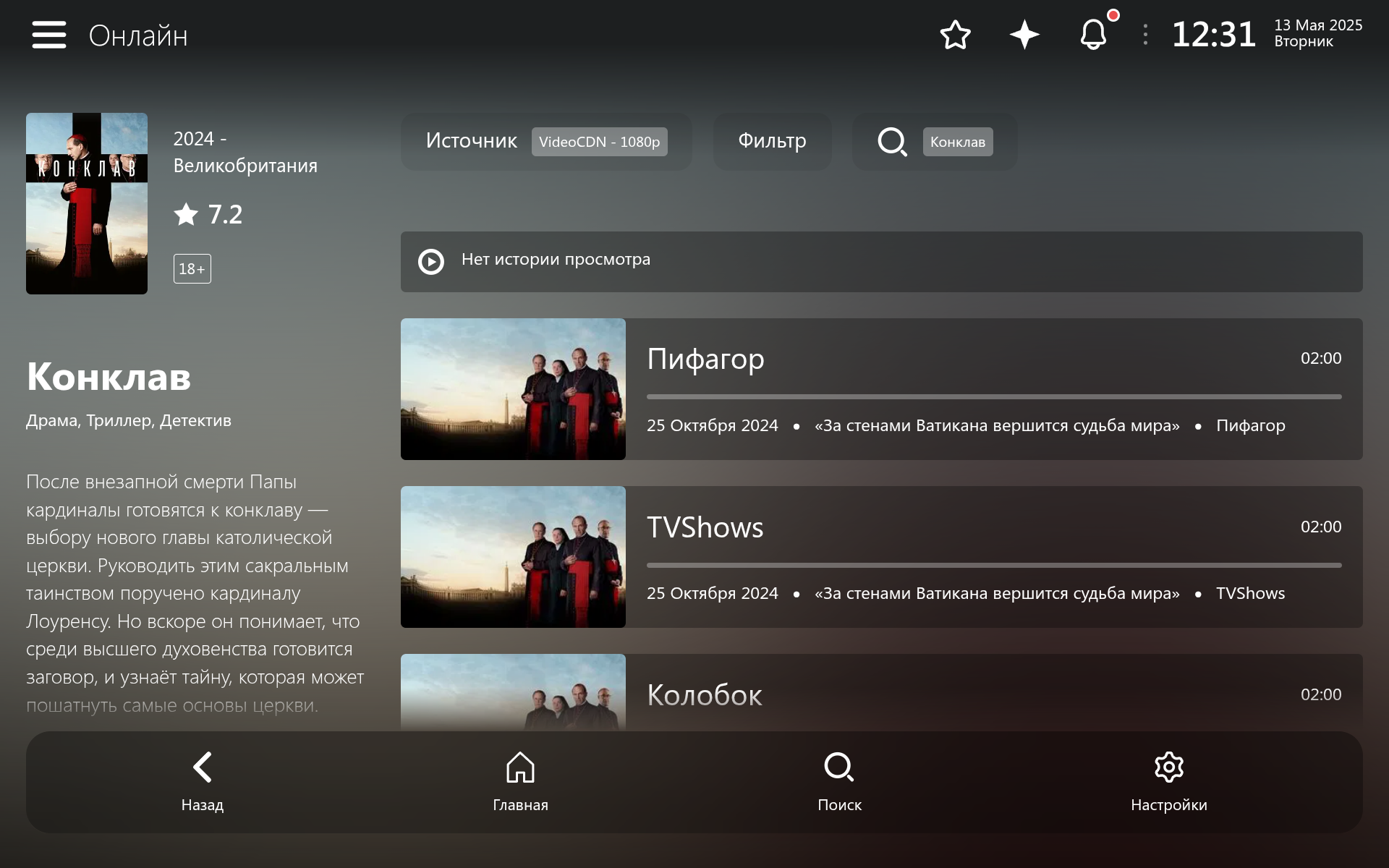Click the Колобок entry thumbnail
The image size is (1389, 868).
[x=513, y=692]
